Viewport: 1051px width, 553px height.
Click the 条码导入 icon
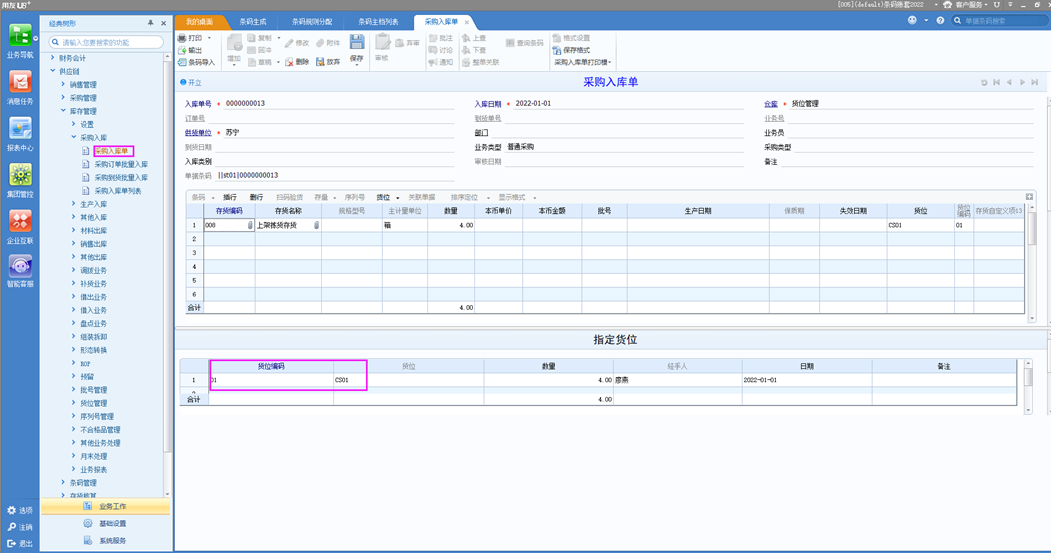[x=182, y=62]
